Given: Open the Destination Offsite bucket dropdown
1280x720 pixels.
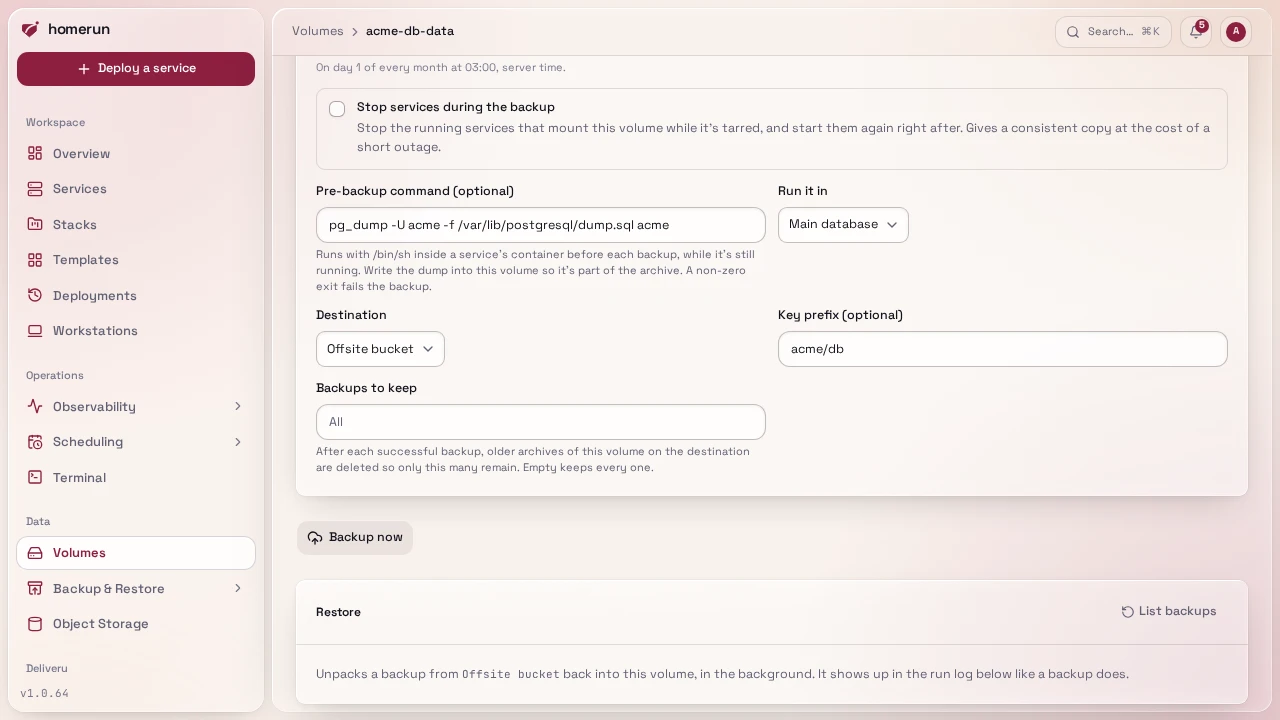Looking at the screenshot, I should (380, 349).
